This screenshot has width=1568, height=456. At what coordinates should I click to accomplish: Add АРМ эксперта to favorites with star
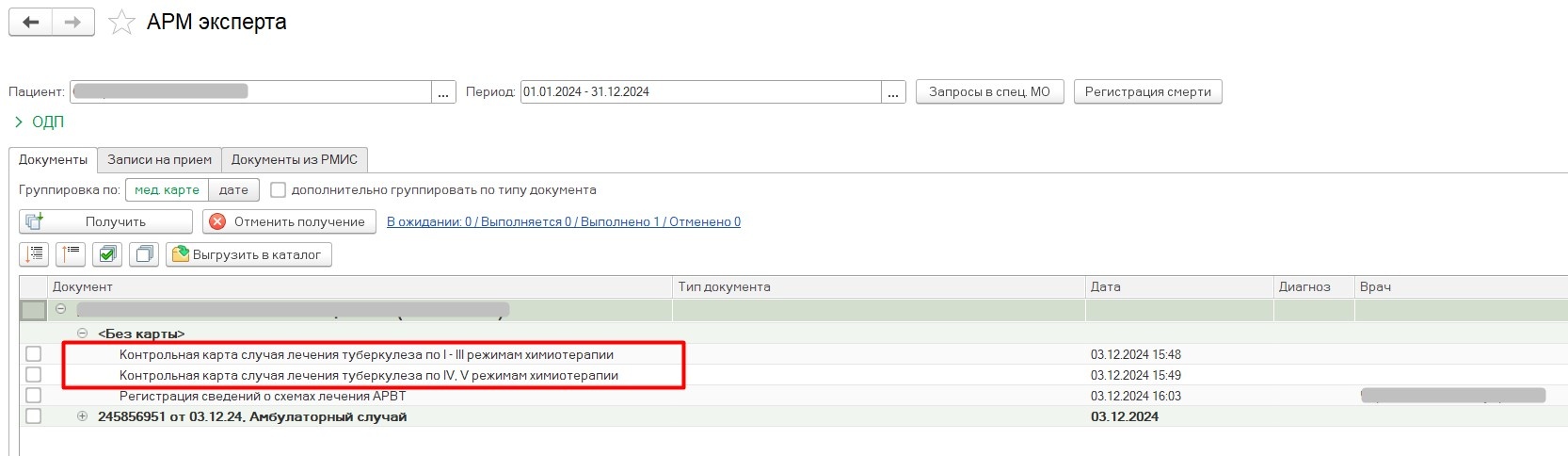coord(121,23)
